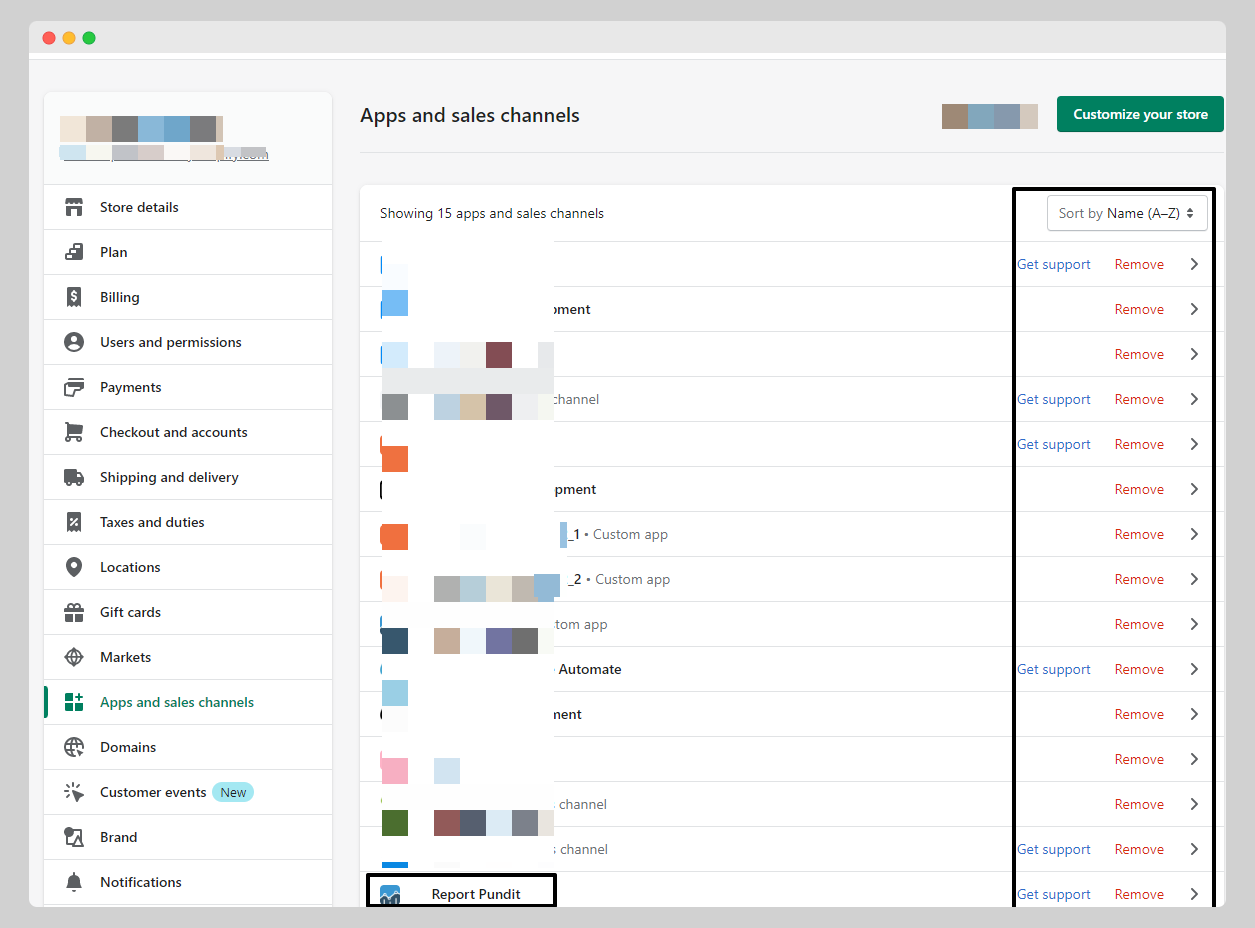Click the Users and permissions person icon

point(73,342)
